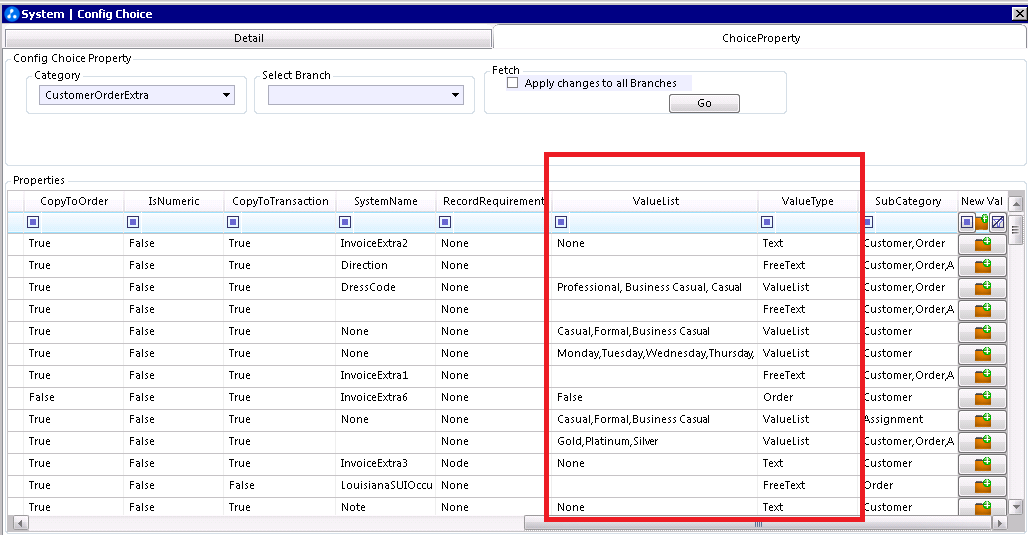
Task: Click the application icon in the title bar
Action: [11, 14]
